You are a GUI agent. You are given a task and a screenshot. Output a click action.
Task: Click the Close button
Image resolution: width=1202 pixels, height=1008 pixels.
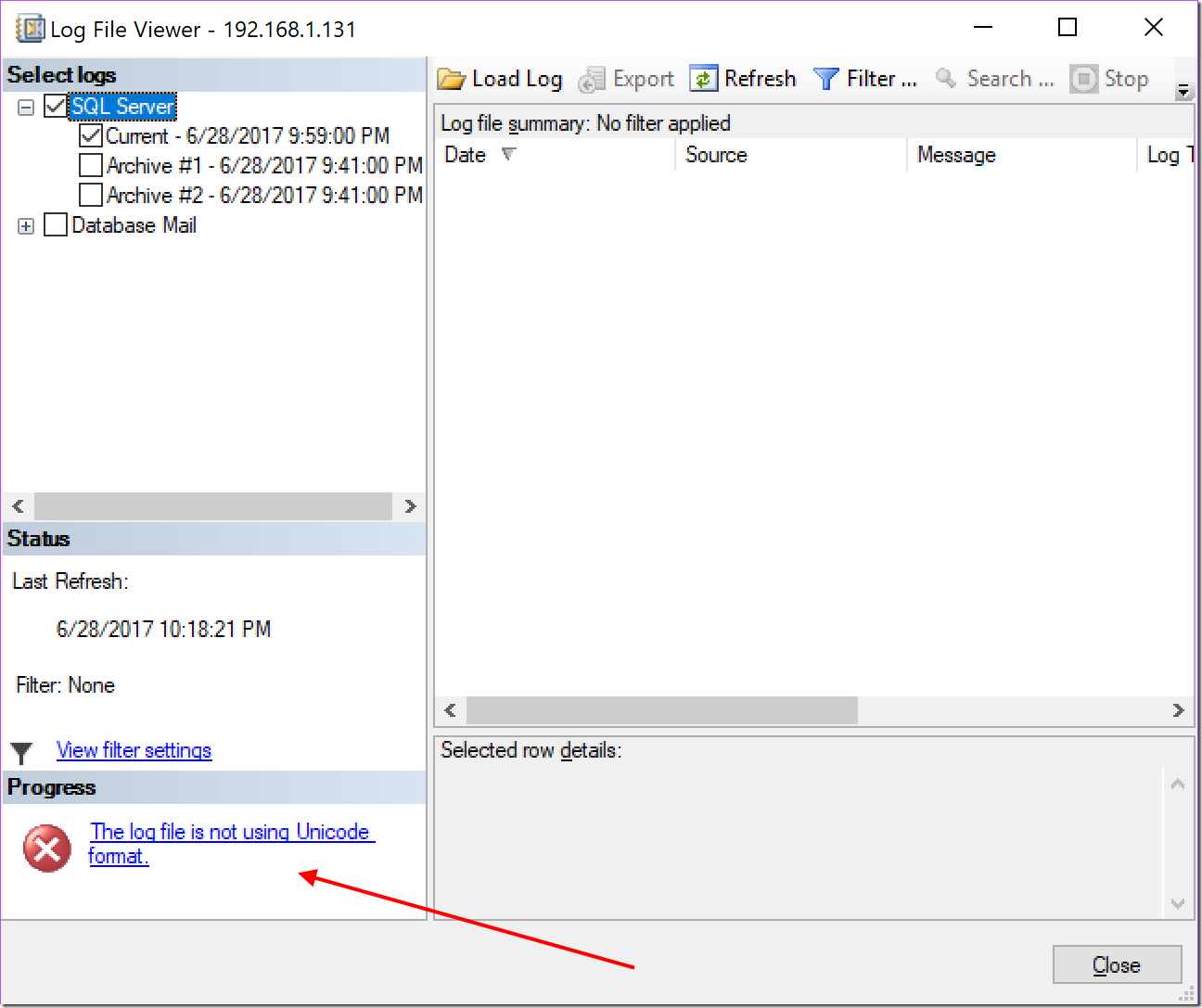(1118, 964)
